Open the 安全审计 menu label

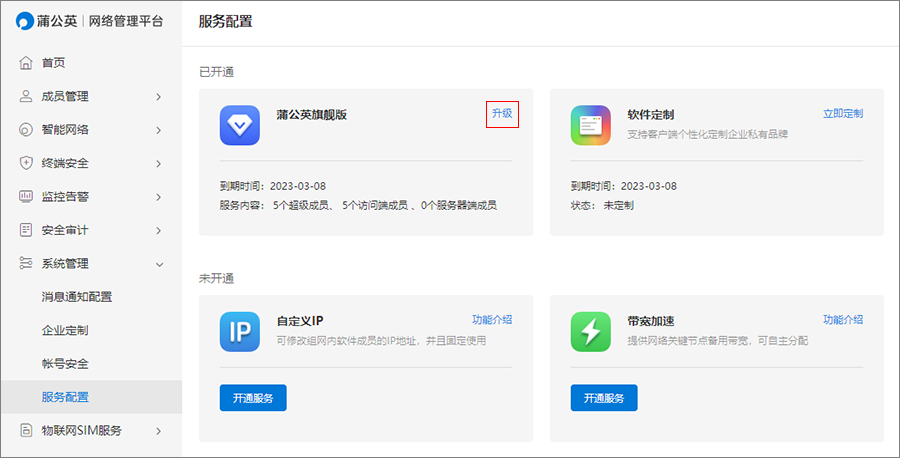65,230
